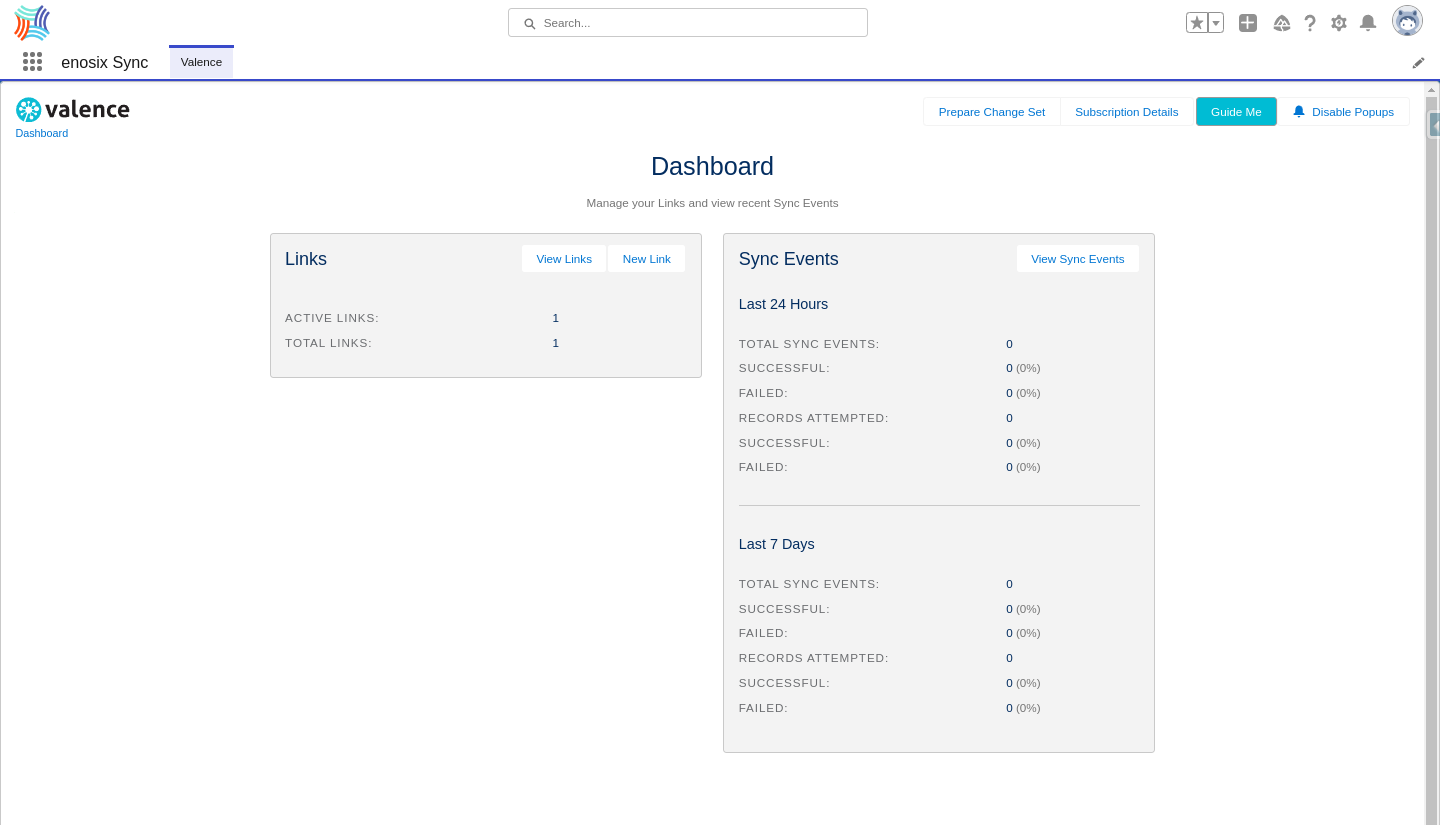This screenshot has width=1440, height=825.
Task: Focus the global Search field
Action: coord(688,22)
